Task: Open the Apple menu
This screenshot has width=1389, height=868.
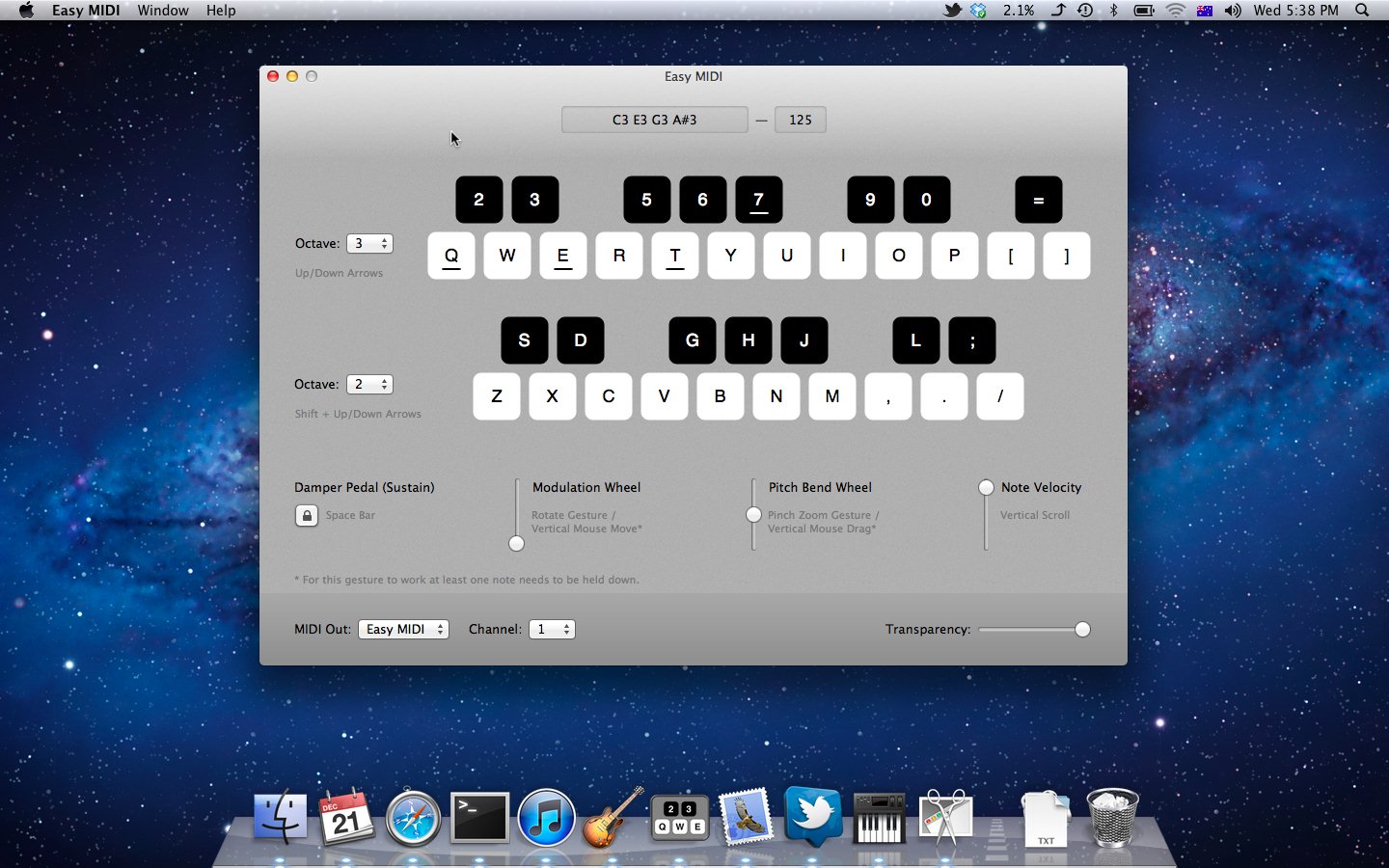Action: [26, 11]
